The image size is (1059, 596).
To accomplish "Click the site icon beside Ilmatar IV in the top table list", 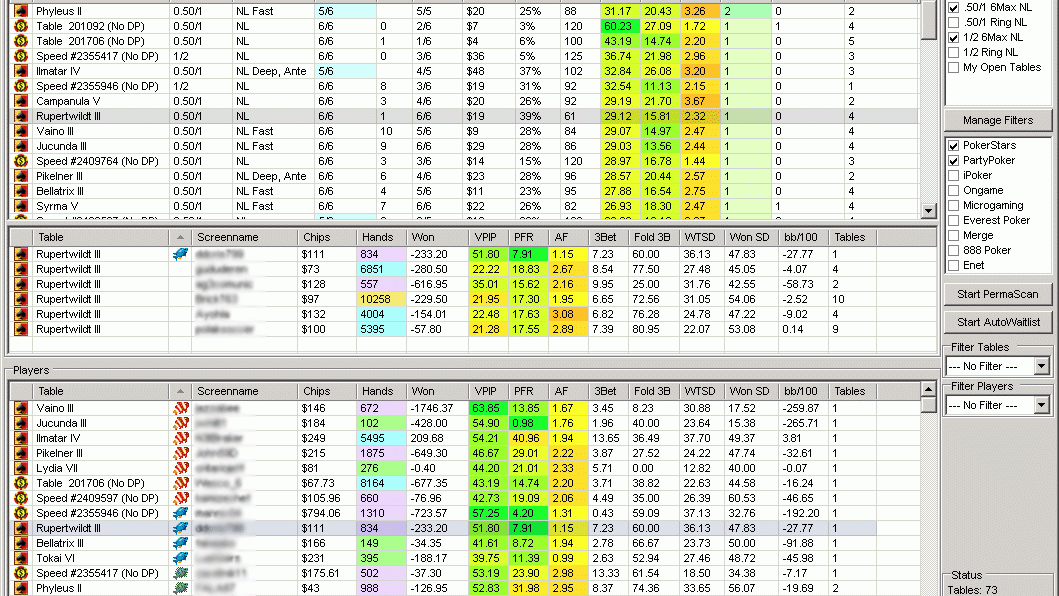I will (x=21, y=71).
